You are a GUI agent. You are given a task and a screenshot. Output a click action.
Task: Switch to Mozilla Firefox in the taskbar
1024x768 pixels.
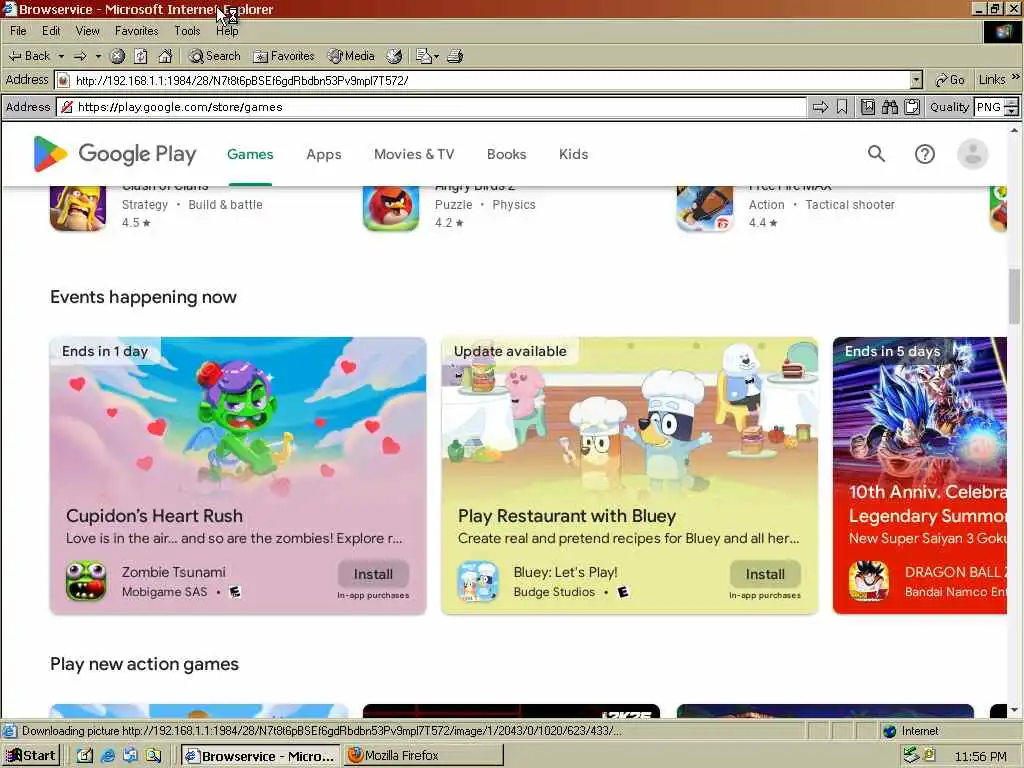click(424, 756)
